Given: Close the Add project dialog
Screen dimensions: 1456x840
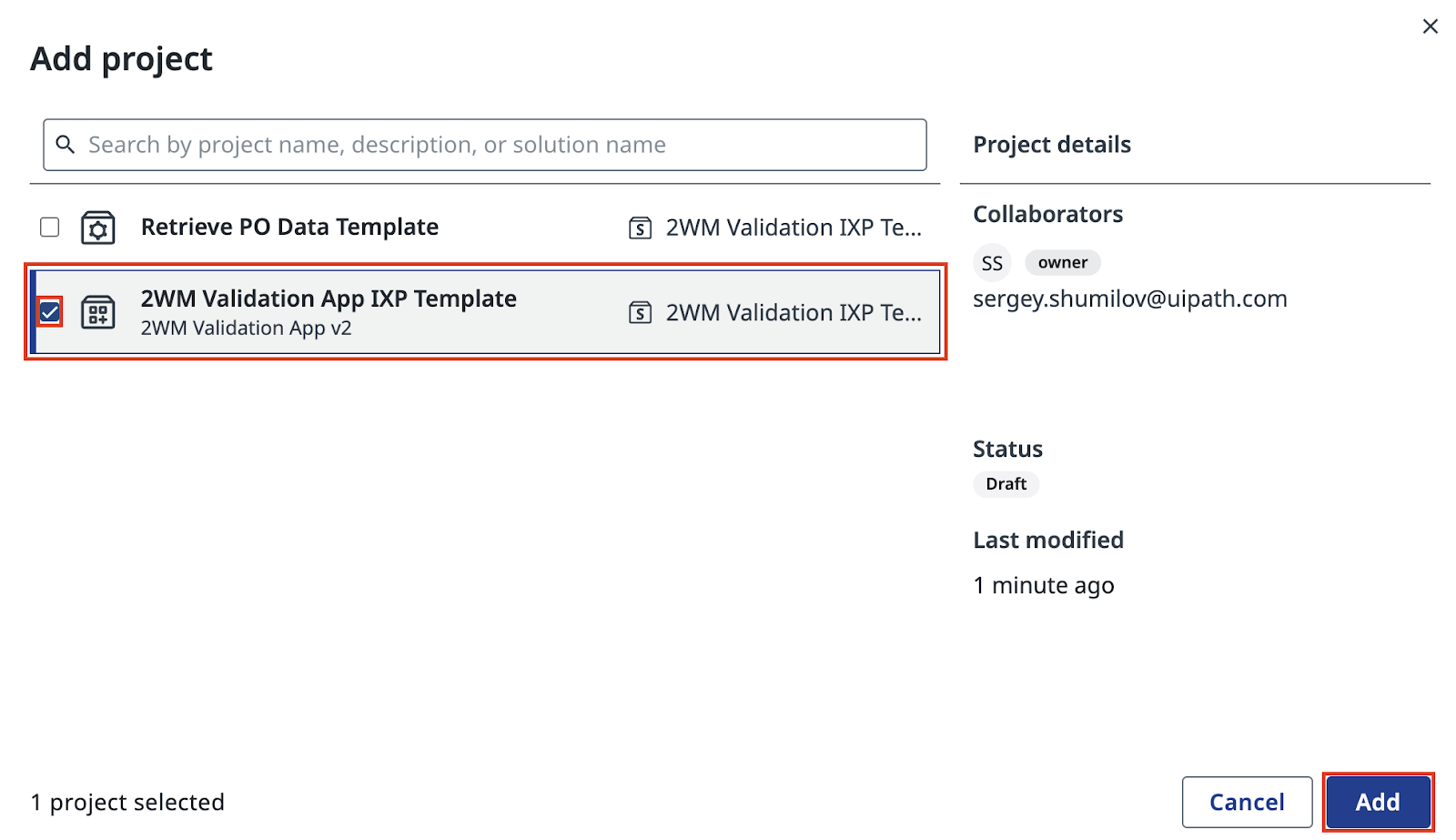Looking at the screenshot, I should coord(1430,26).
